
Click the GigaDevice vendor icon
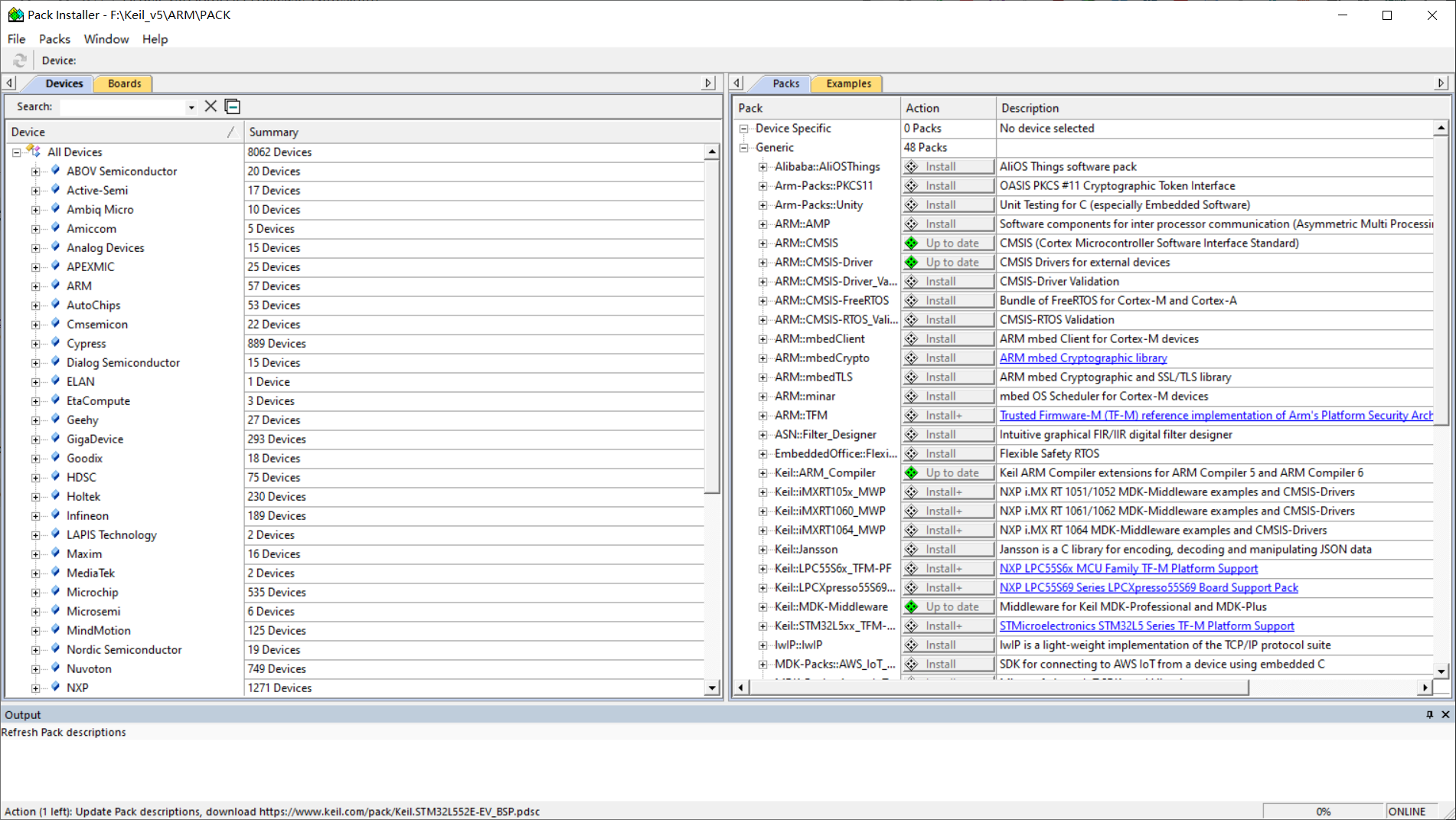tap(55, 439)
